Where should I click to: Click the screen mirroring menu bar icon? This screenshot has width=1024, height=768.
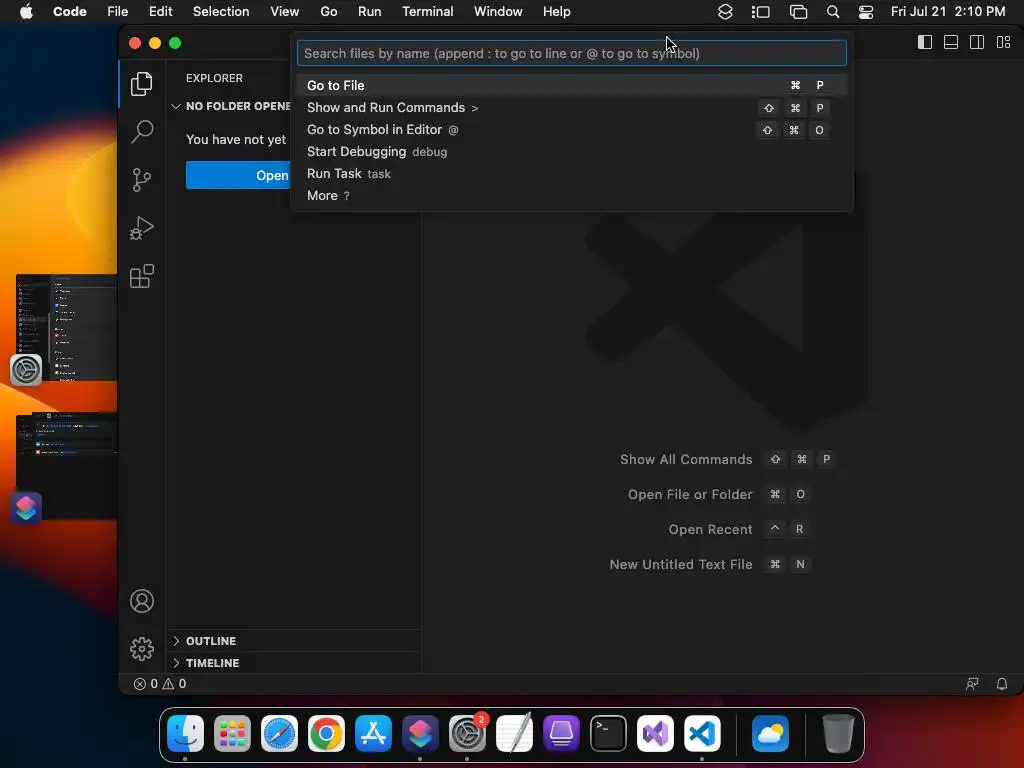click(x=798, y=12)
